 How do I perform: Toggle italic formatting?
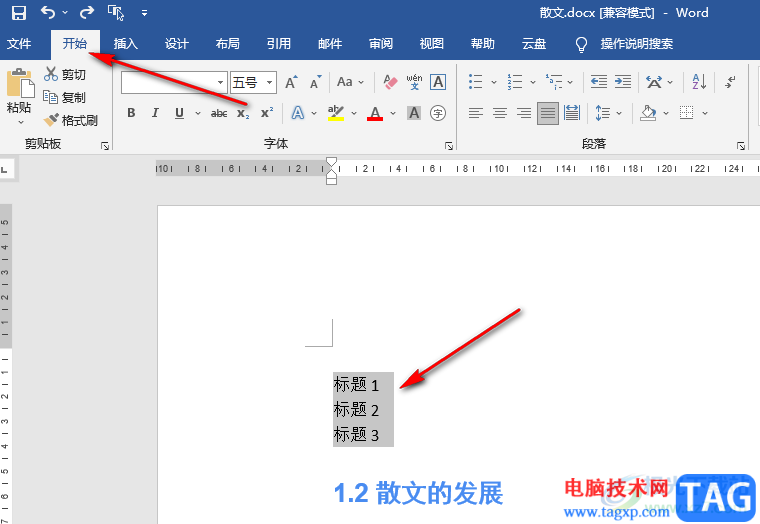155,113
